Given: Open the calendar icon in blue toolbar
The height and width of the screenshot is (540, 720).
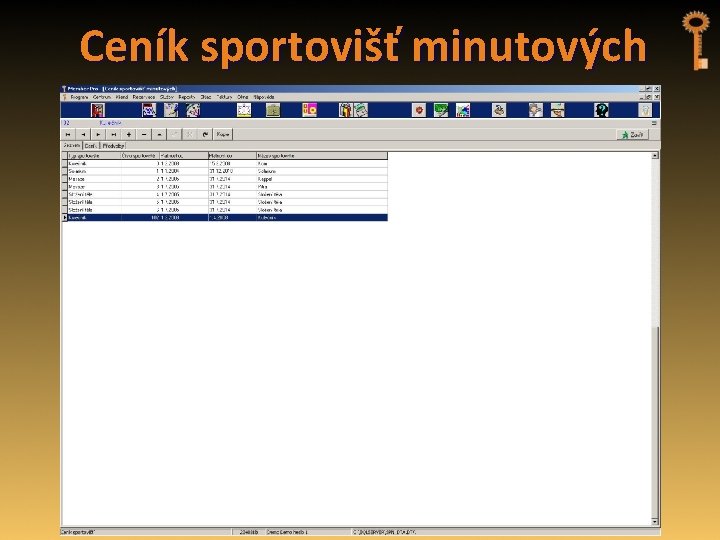Looking at the screenshot, I should tap(149, 110).
